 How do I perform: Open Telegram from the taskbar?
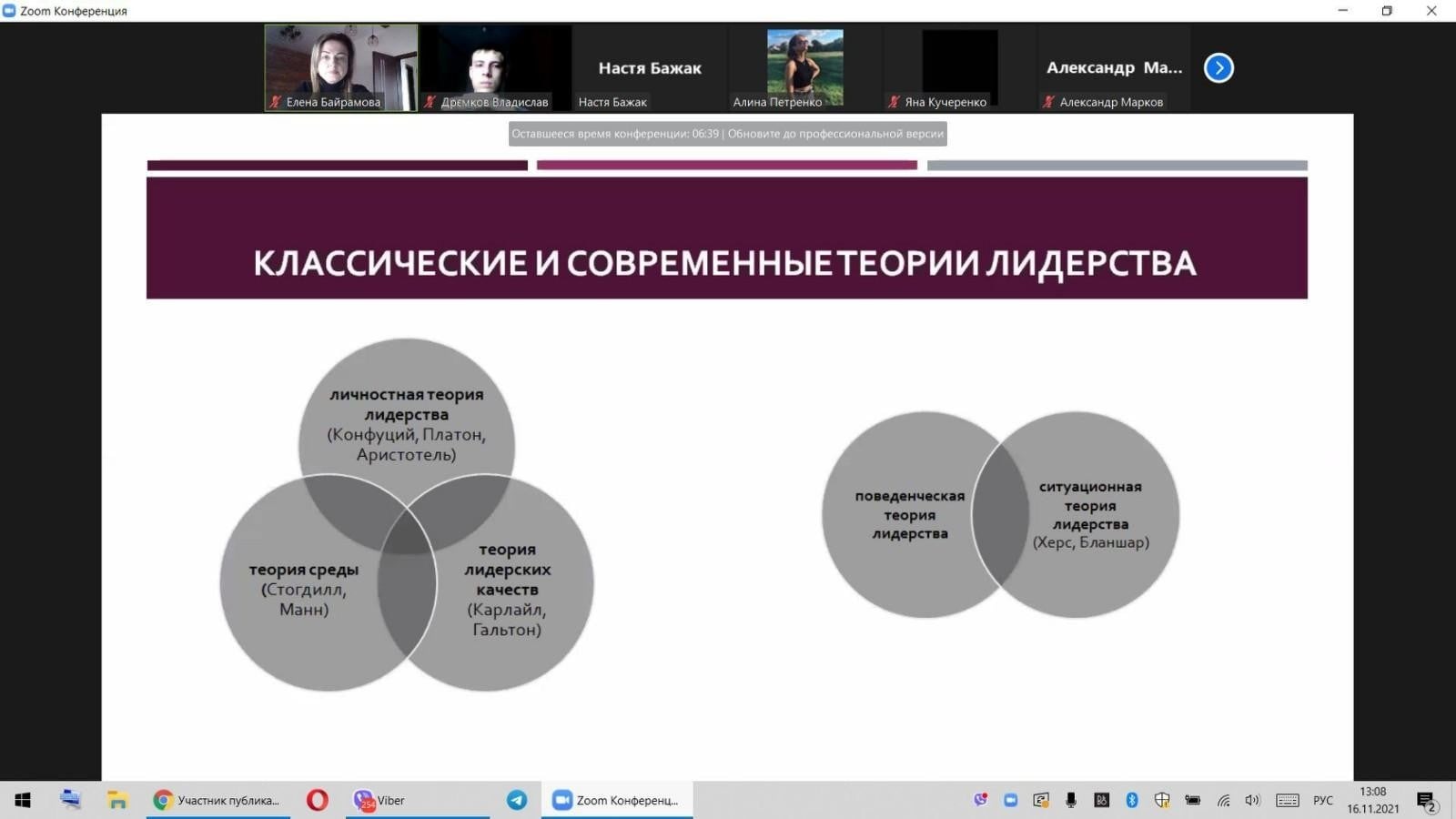(x=517, y=800)
